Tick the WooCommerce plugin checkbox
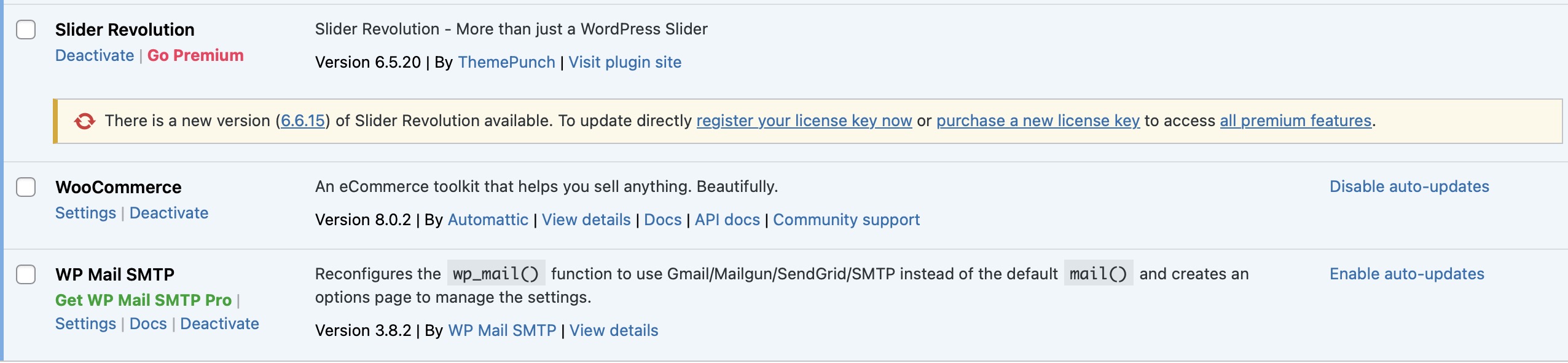The height and width of the screenshot is (363, 1568). tap(26, 187)
